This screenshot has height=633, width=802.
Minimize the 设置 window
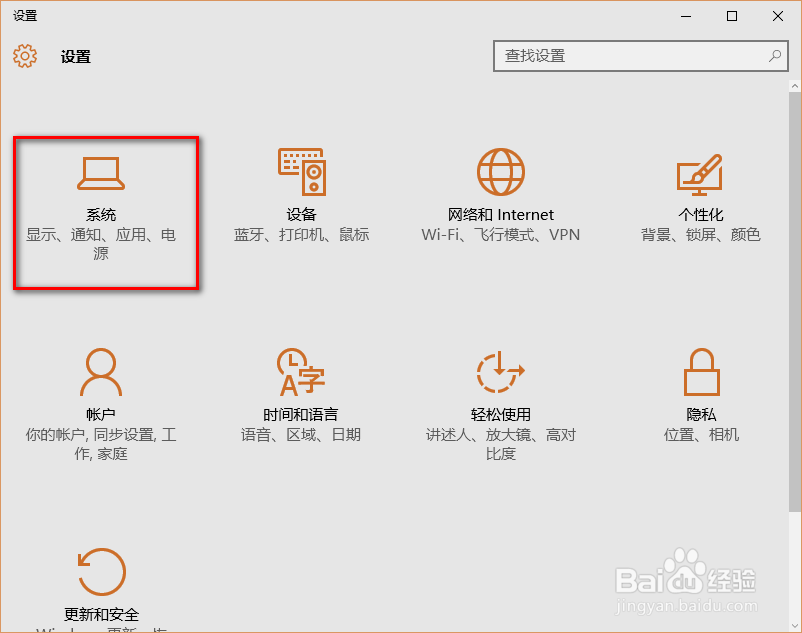point(686,16)
